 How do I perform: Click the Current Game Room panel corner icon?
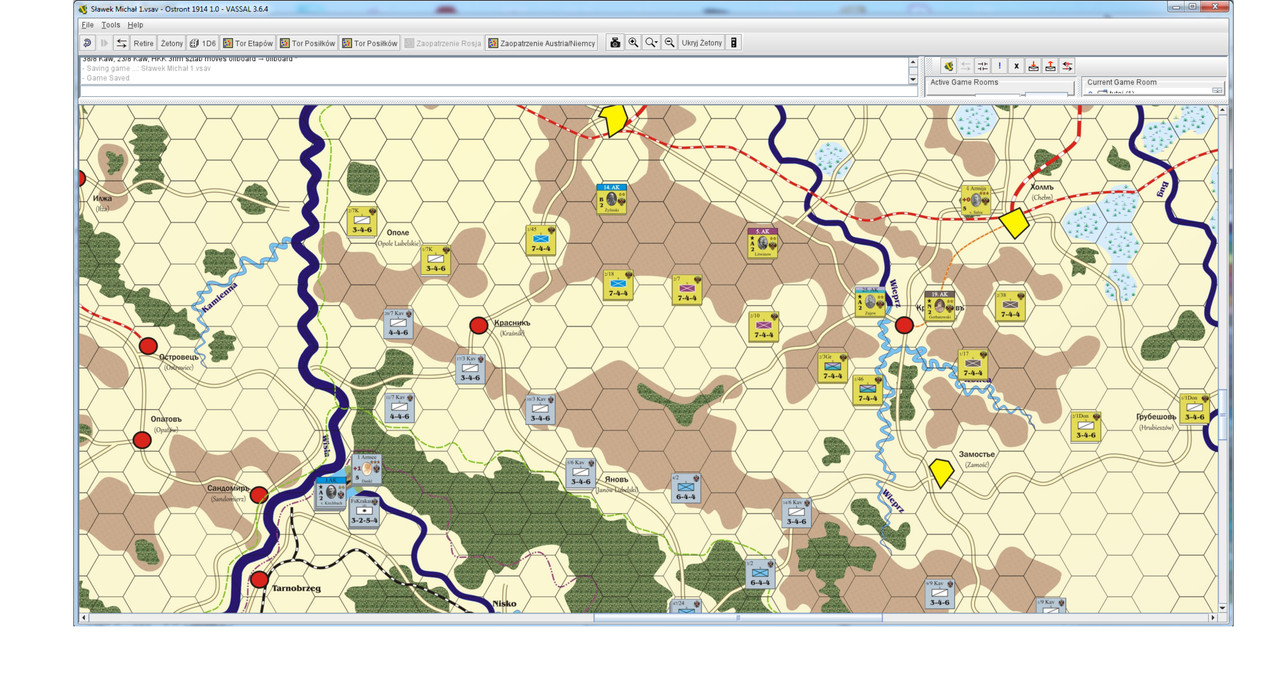(x=1217, y=90)
